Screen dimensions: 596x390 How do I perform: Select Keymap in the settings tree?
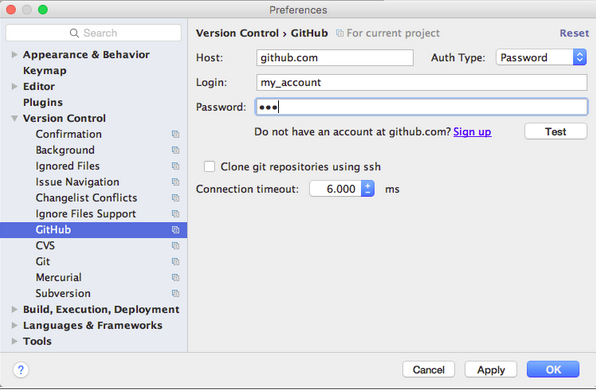[44, 71]
